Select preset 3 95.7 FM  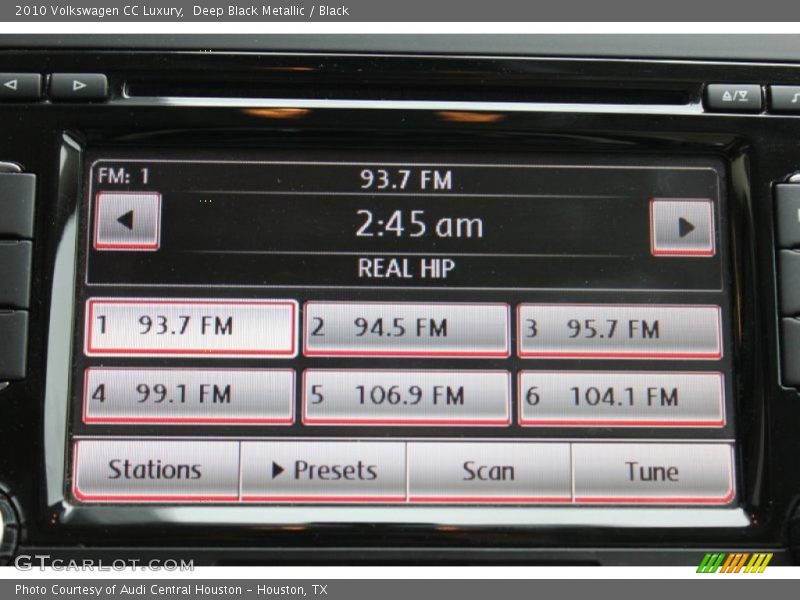pos(619,331)
